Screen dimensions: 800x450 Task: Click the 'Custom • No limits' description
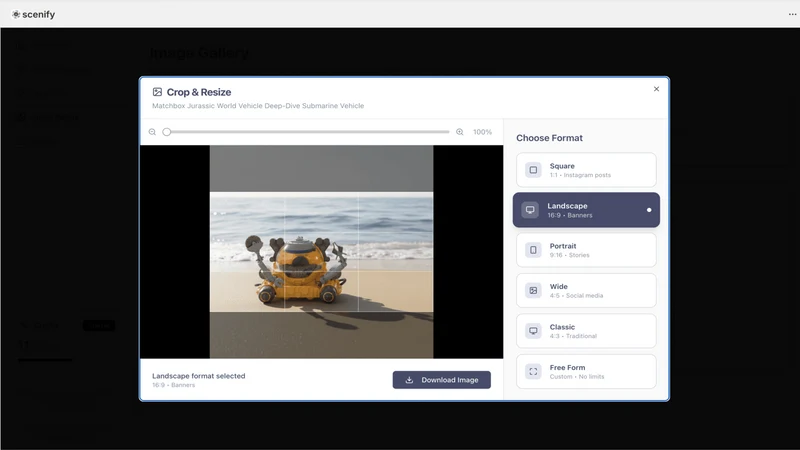[x=577, y=377]
